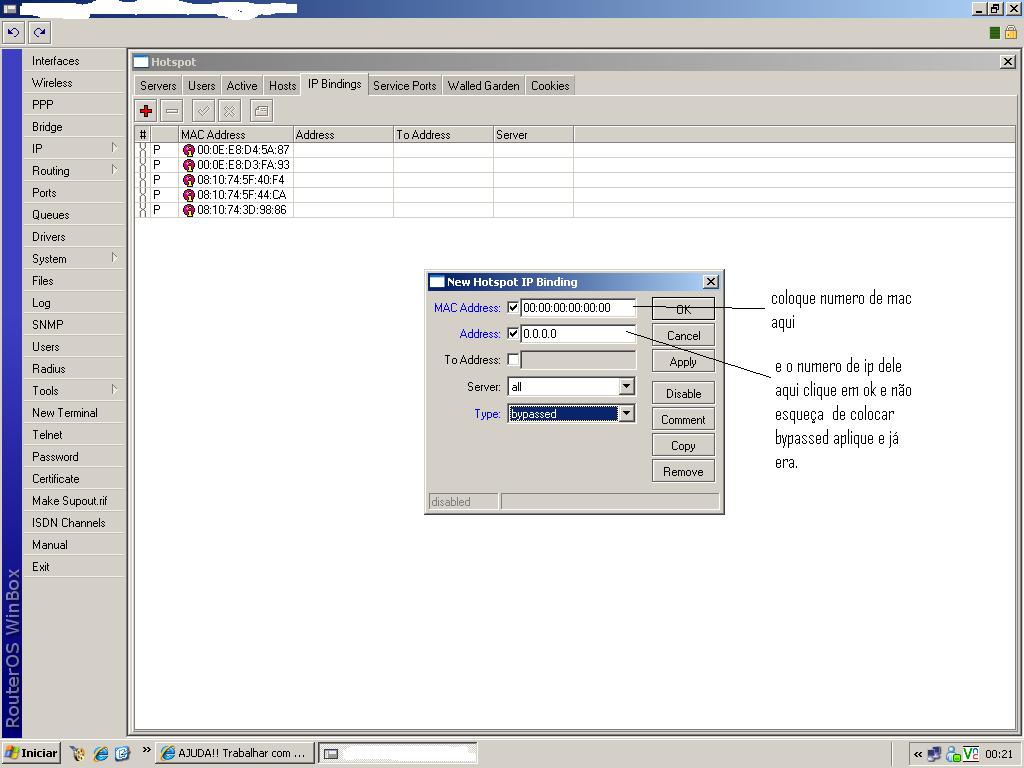Toggle the MAC Address checkbox
This screenshot has width=1024, height=768.
pyautogui.click(x=513, y=308)
